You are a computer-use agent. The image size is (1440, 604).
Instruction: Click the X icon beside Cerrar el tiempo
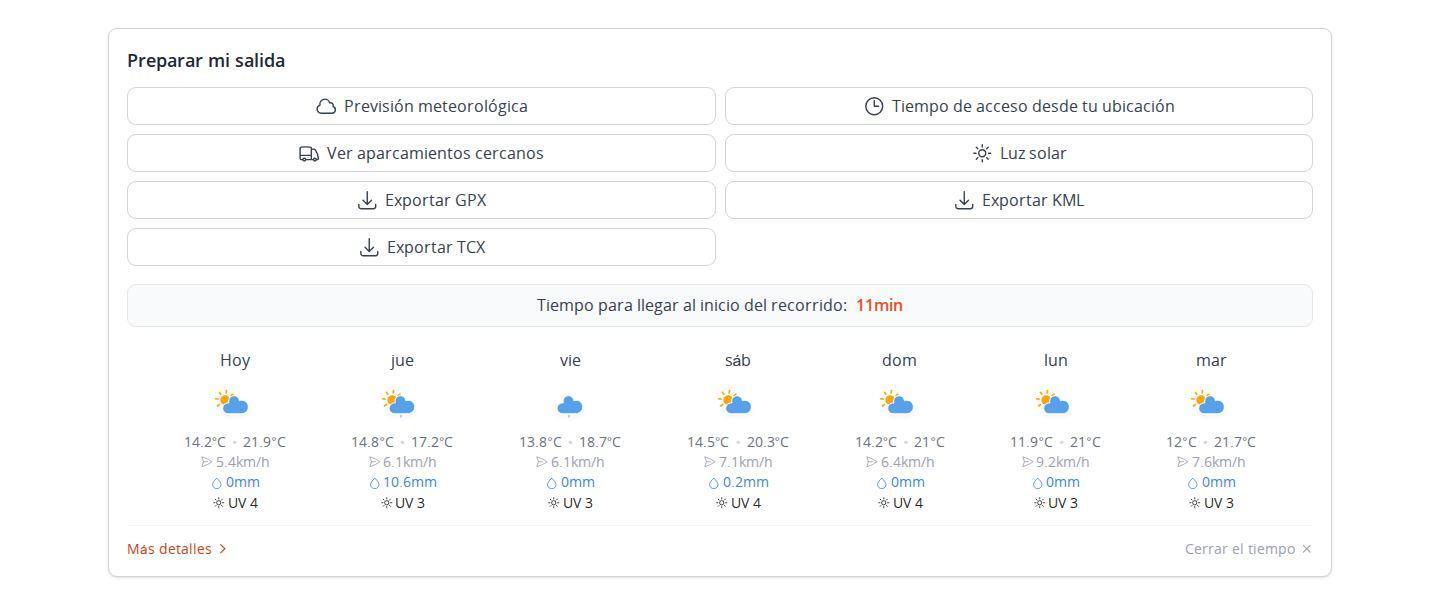coord(1306,549)
